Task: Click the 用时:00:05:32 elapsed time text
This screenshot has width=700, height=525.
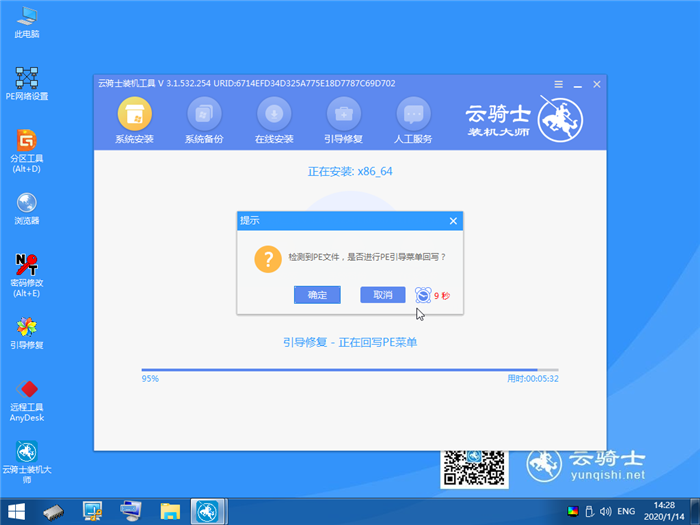Action: (533, 379)
